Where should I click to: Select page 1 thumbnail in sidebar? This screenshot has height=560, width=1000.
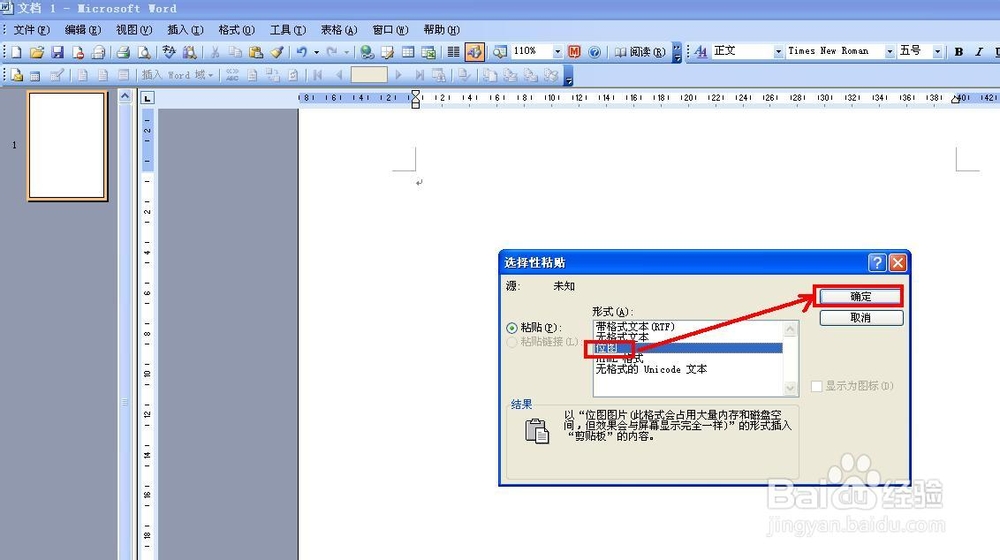pos(67,146)
